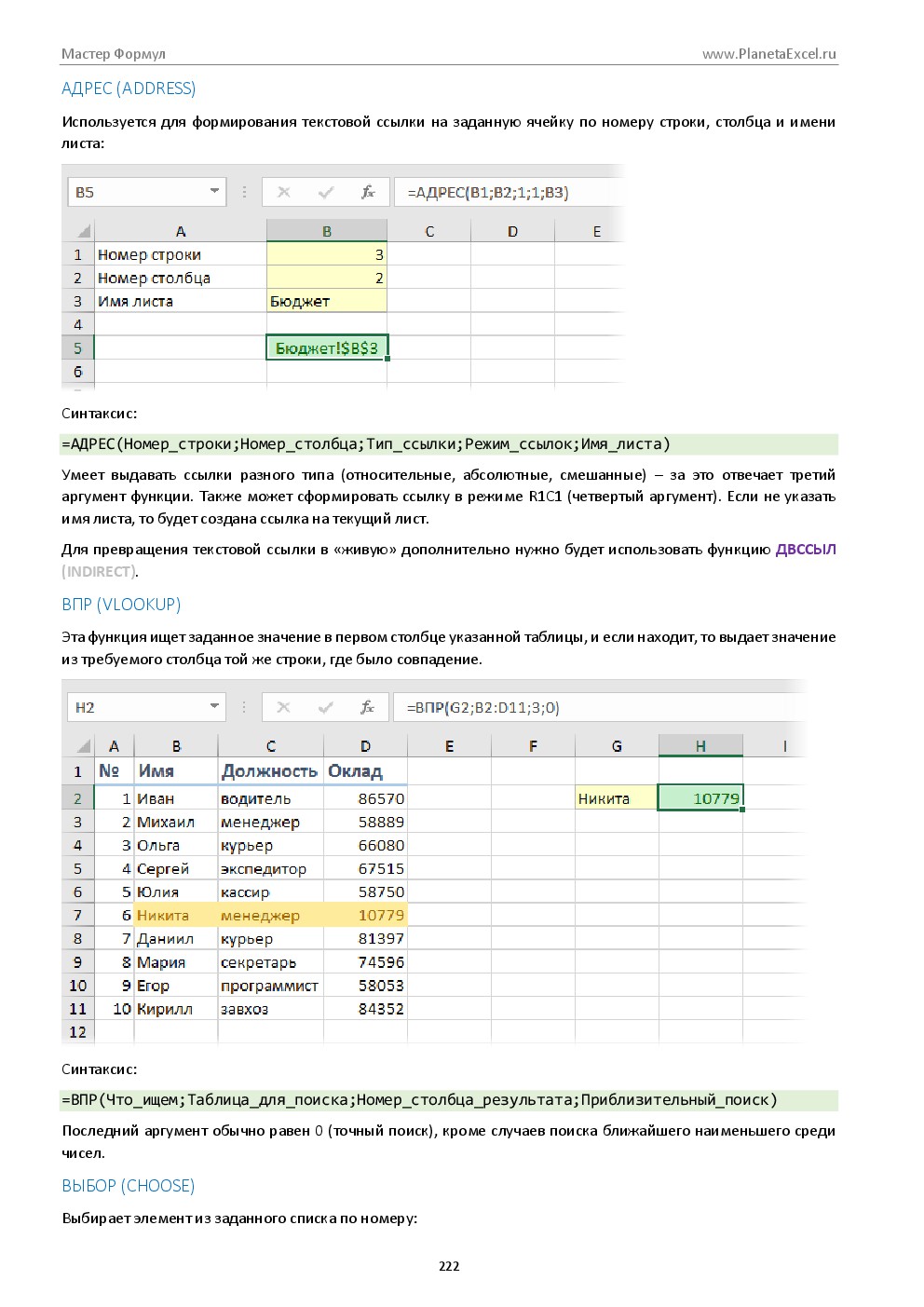This screenshot has width=924, height=1307.
Task: Click select-all corner in the ADDRESS sheet
Action: 84,230
